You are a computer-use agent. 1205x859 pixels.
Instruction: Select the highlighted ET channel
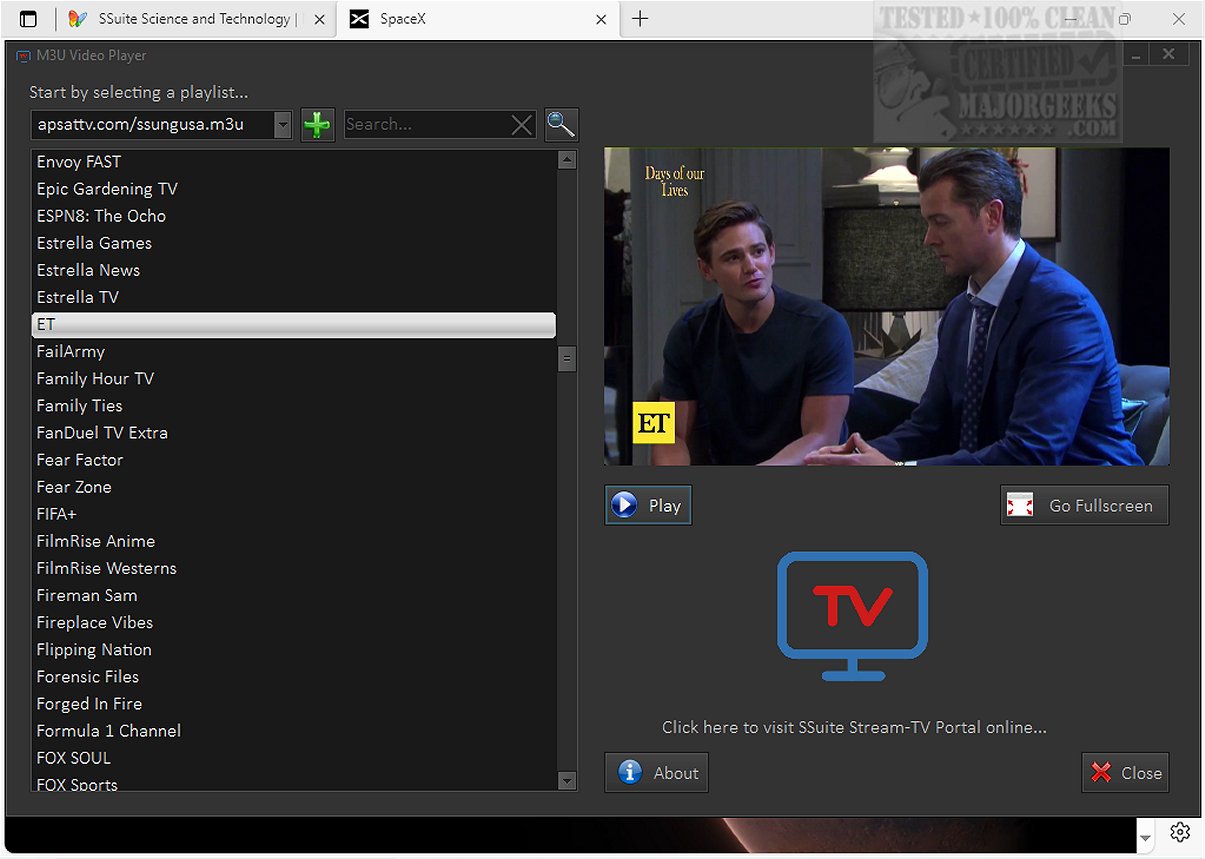[x=294, y=325]
